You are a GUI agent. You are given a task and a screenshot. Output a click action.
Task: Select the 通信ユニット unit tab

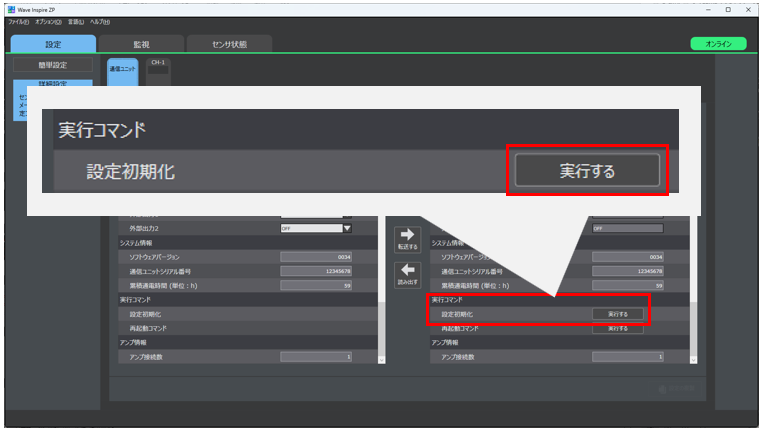tap(122, 72)
